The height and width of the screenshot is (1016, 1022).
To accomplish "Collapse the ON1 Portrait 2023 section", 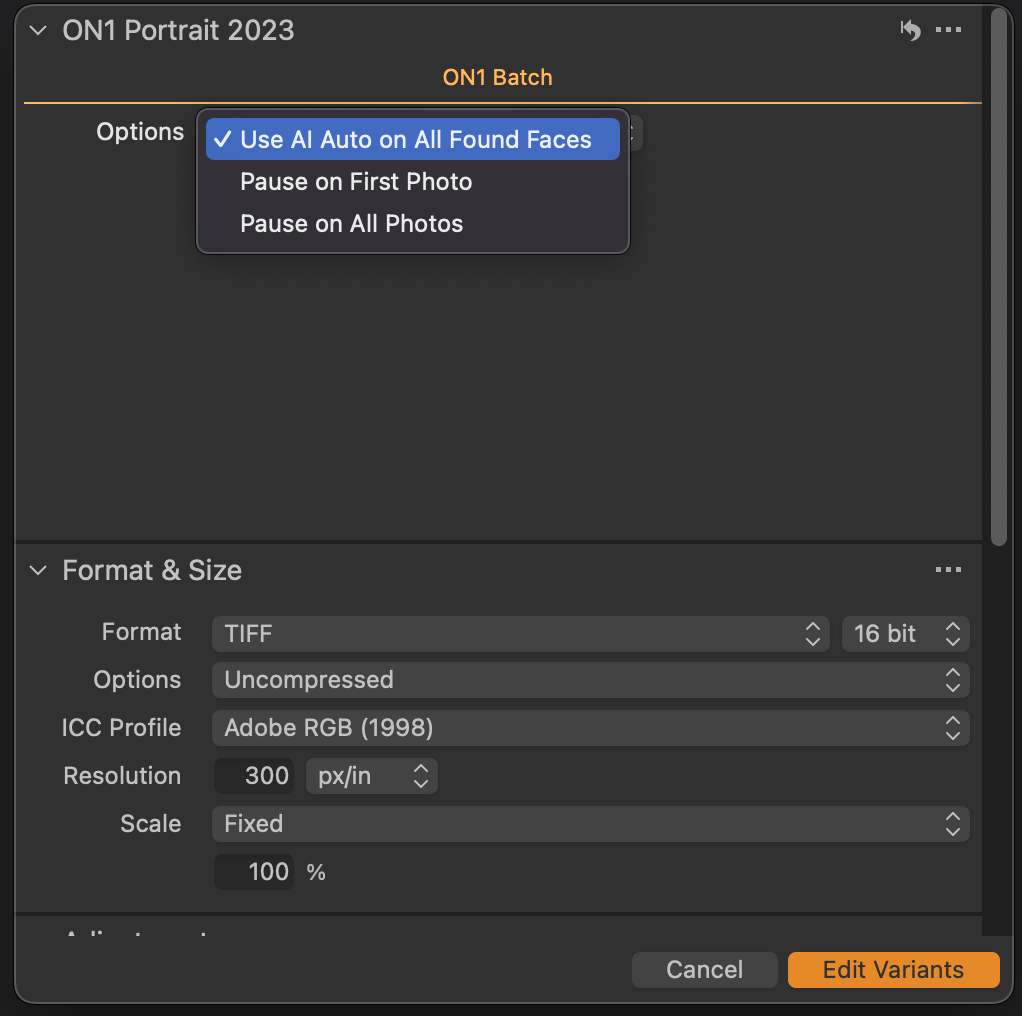I will click(x=38, y=30).
